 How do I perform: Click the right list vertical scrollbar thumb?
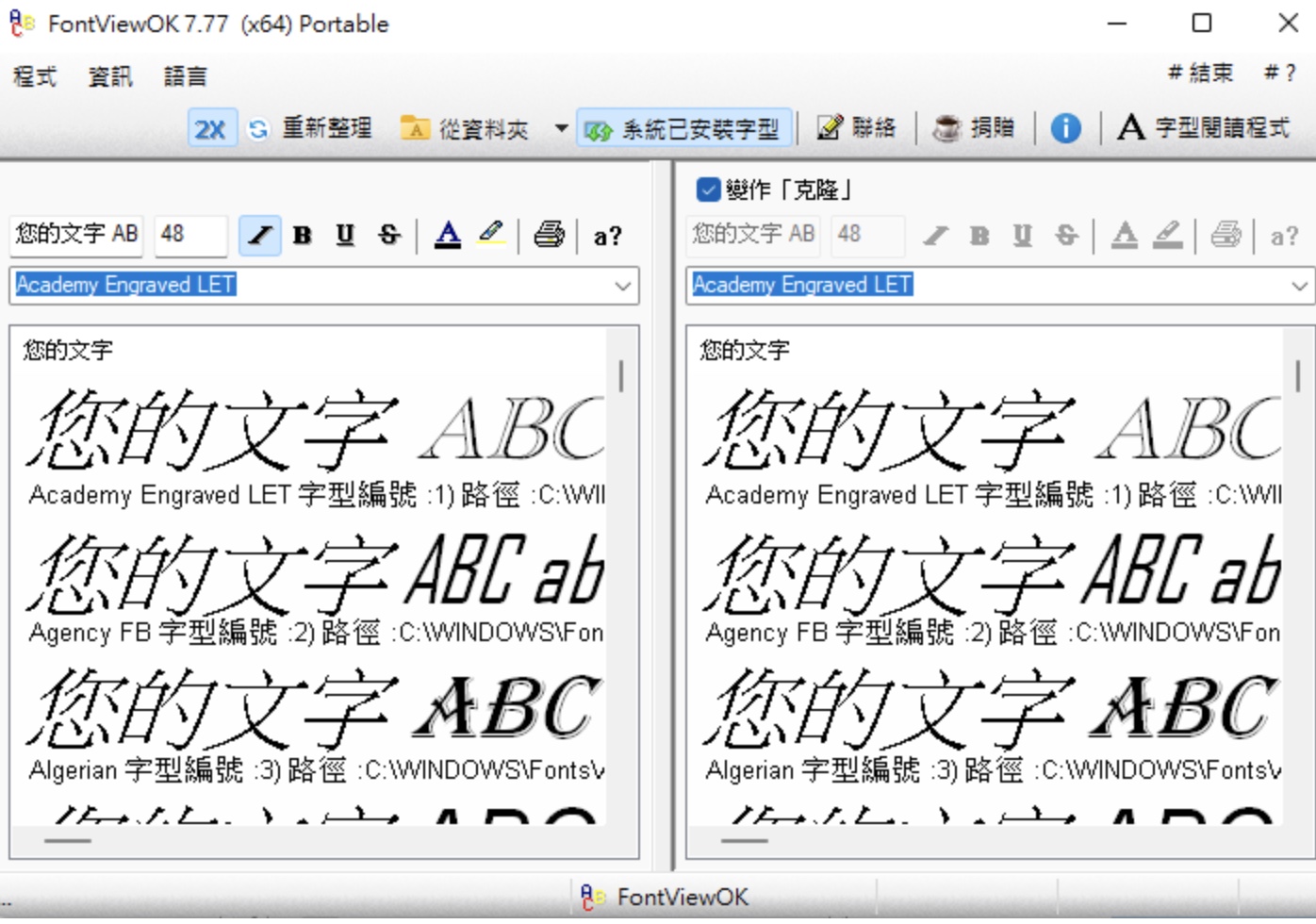(1297, 375)
